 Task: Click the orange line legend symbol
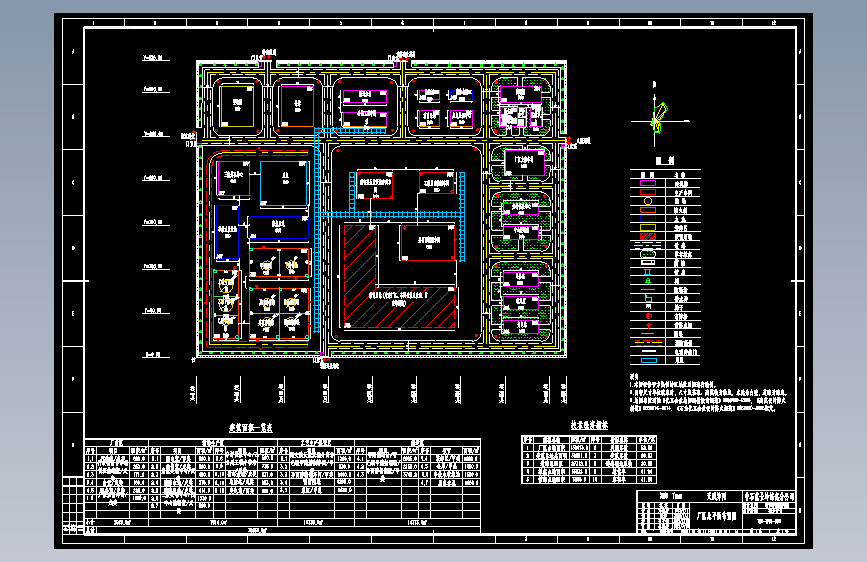pos(648,289)
